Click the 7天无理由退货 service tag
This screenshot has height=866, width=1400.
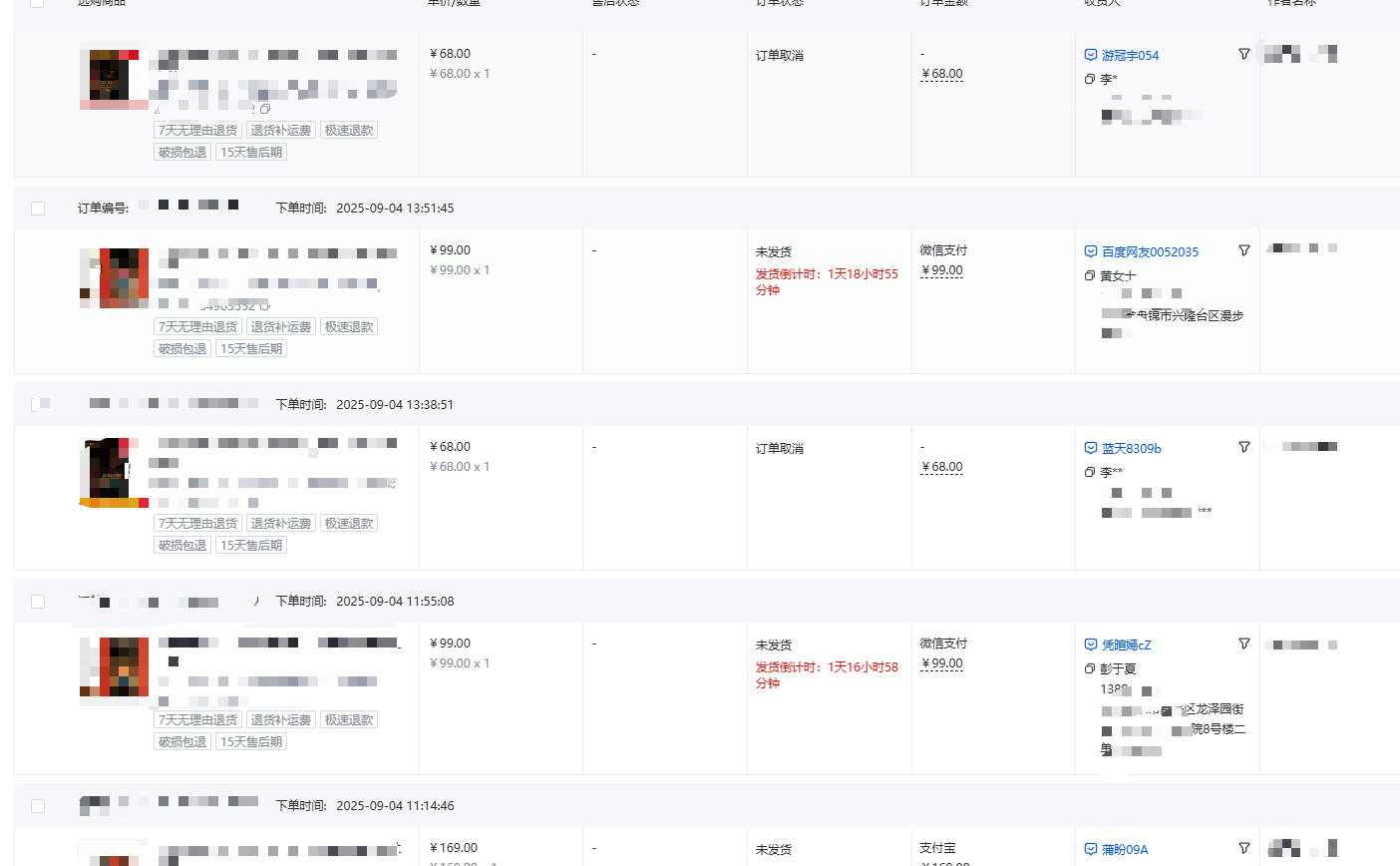(196, 130)
